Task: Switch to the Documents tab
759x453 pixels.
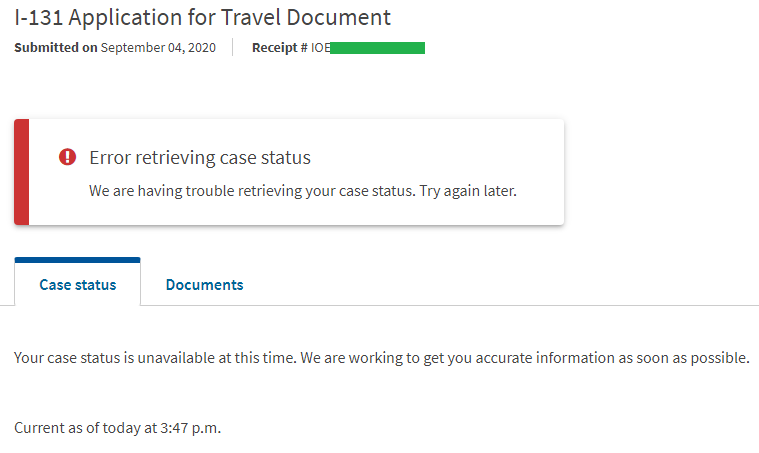Action: (x=204, y=285)
